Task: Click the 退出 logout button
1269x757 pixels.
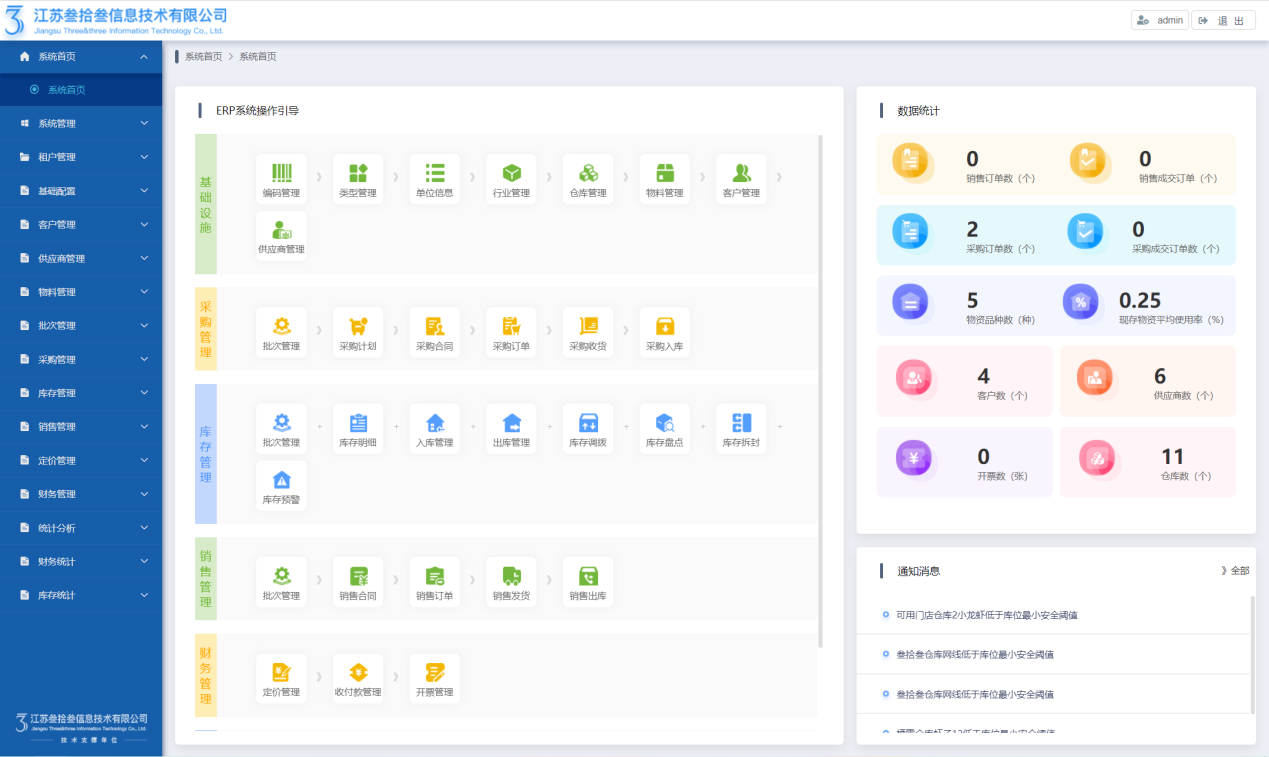Action: tap(1223, 20)
